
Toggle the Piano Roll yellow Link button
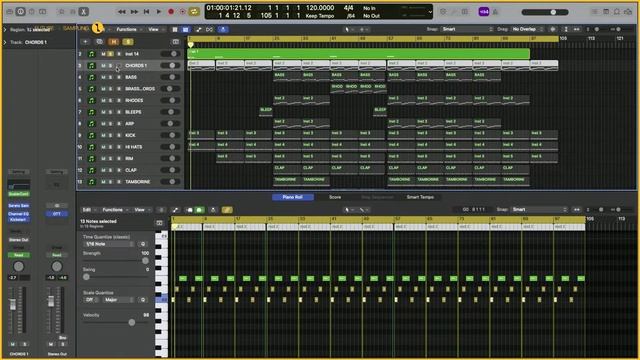[227, 210]
